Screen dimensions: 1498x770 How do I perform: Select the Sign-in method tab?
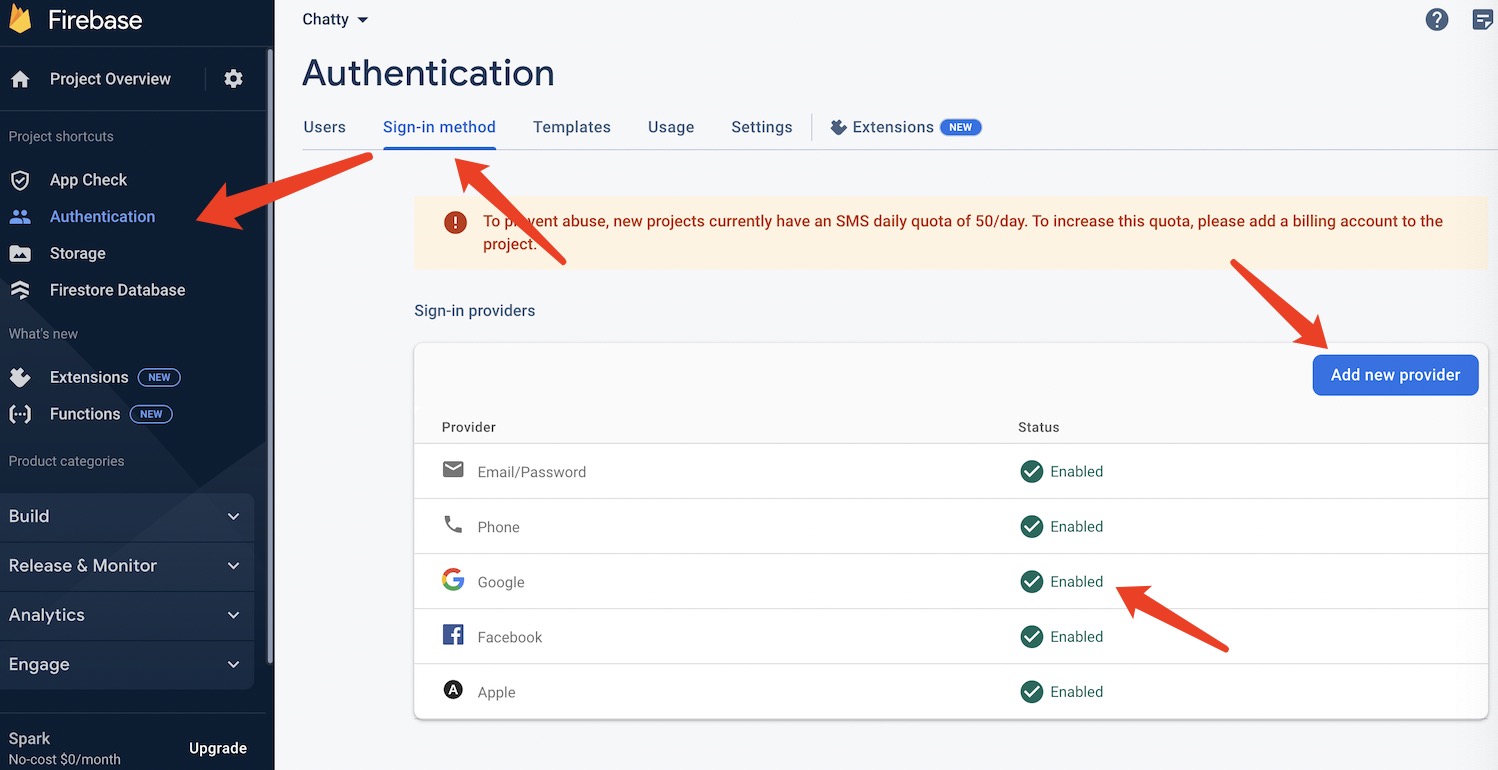click(x=439, y=127)
